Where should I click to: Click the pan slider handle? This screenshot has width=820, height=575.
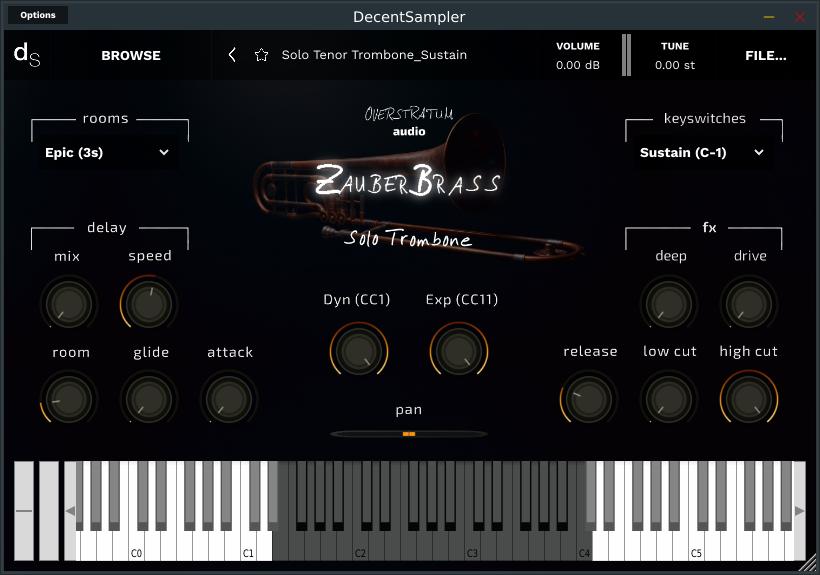409,434
